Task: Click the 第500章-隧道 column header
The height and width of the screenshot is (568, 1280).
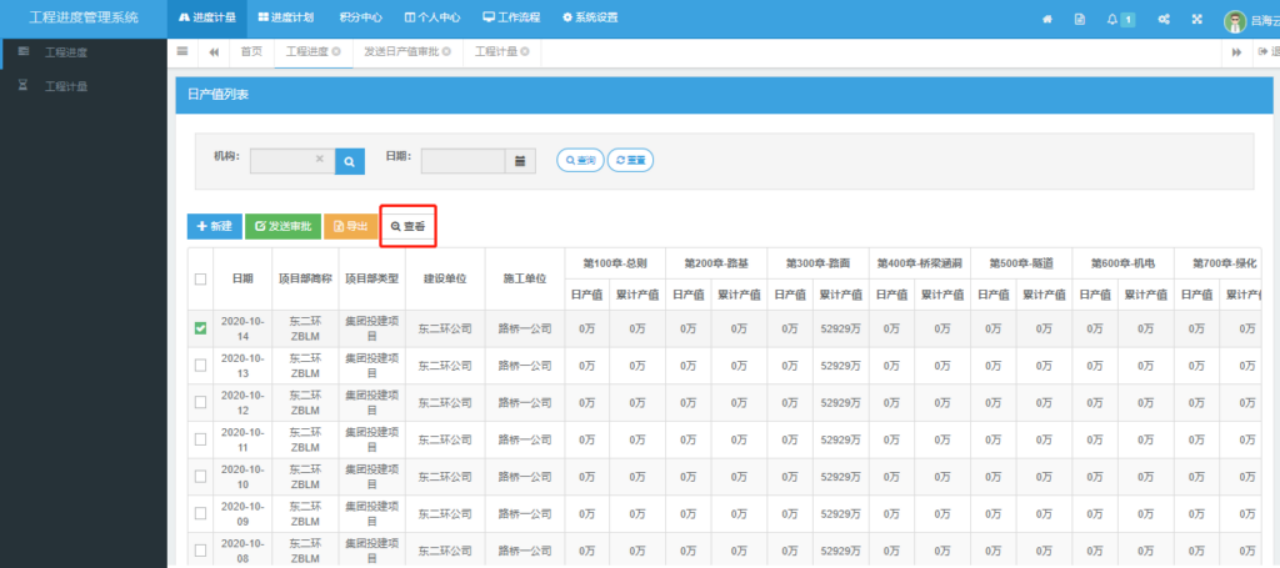Action: 1021,263
